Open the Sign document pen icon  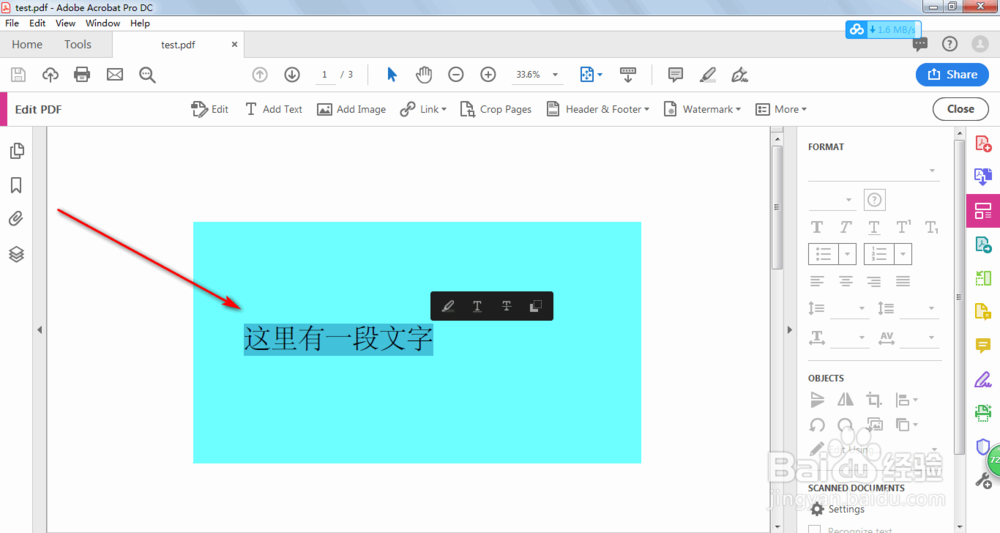click(x=739, y=75)
